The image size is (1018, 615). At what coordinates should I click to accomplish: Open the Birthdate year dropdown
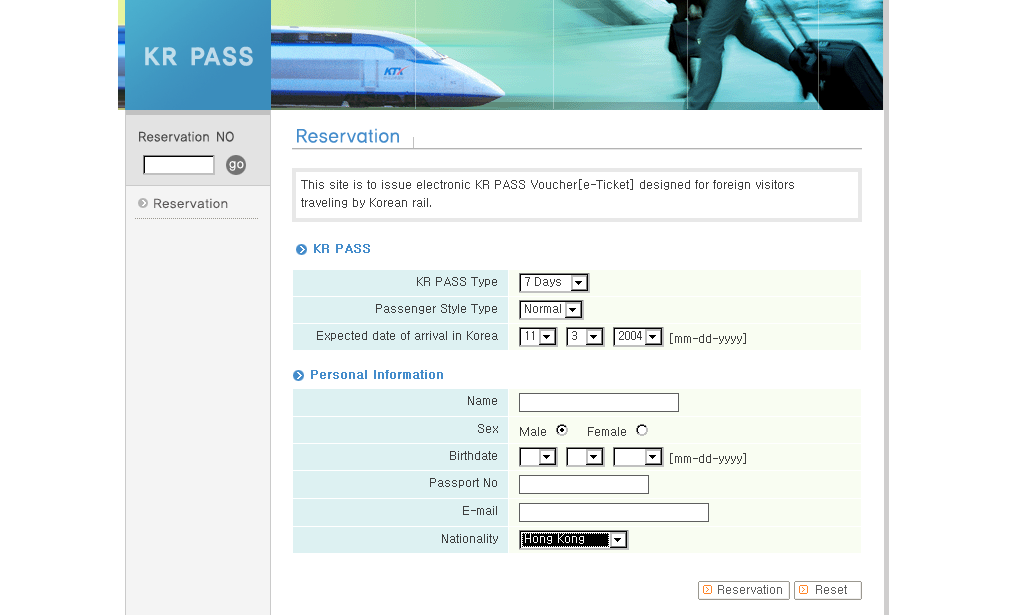pos(638,457)
